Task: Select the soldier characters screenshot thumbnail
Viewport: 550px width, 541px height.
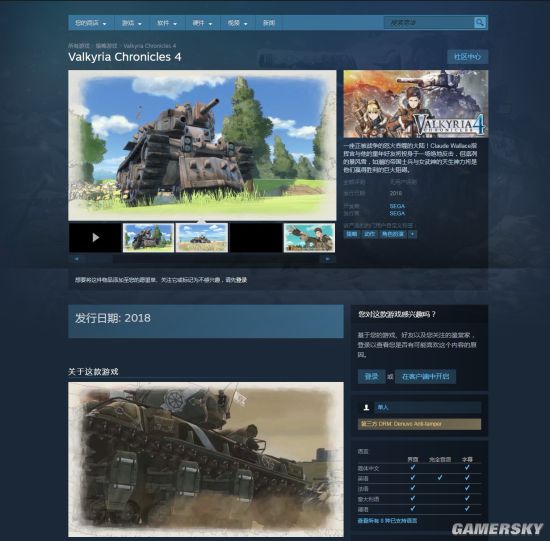Action: pyautogui.click(x=309, y=238)
